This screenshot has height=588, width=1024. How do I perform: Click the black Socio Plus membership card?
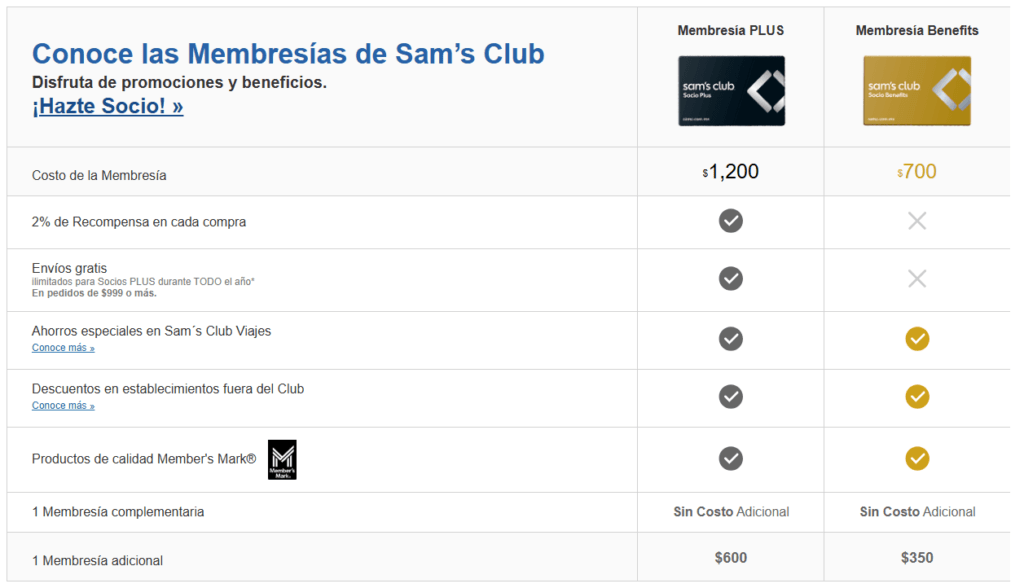731,91
